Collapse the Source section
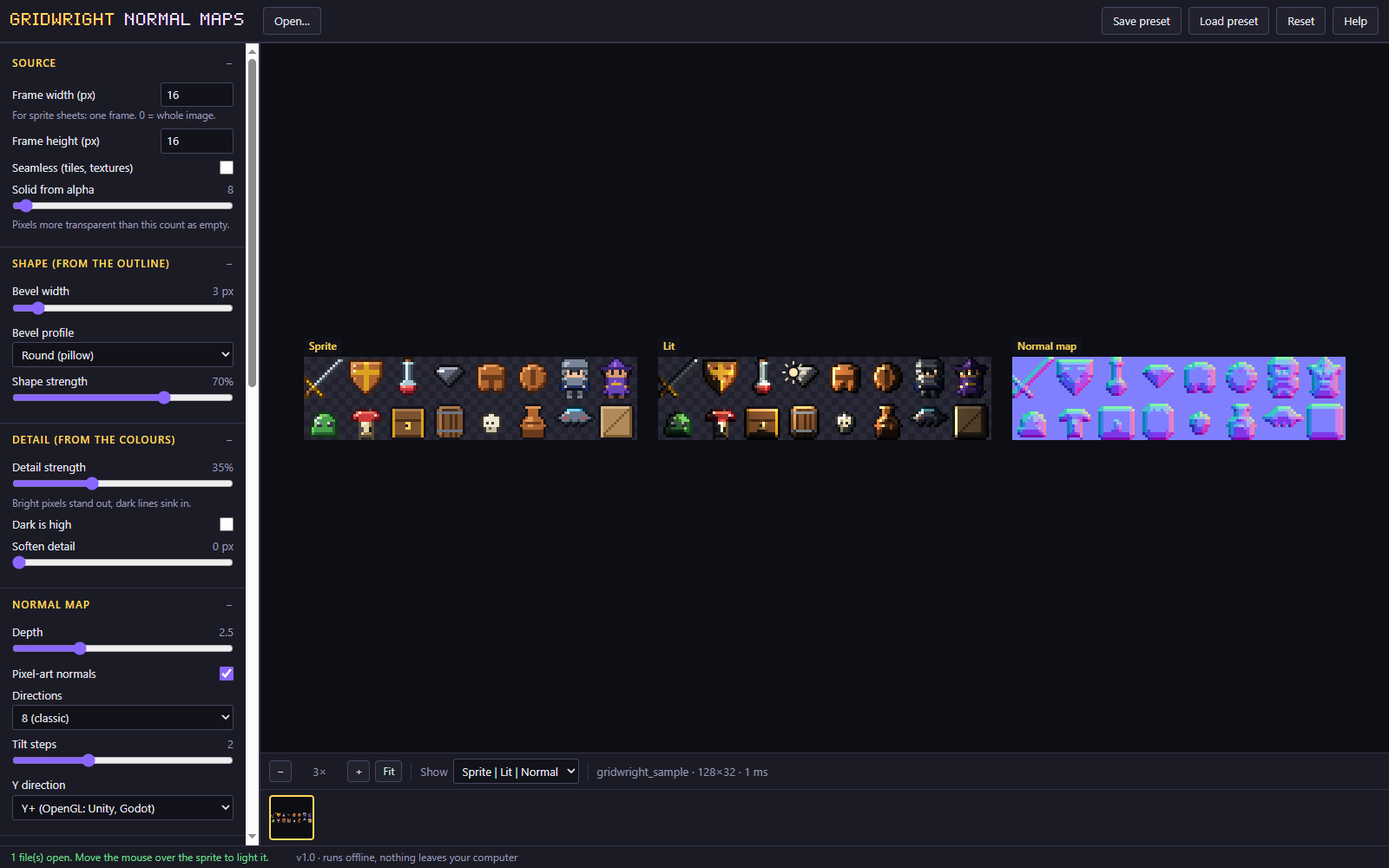This screenshot has width=1389, height=868. coord(229,63)
